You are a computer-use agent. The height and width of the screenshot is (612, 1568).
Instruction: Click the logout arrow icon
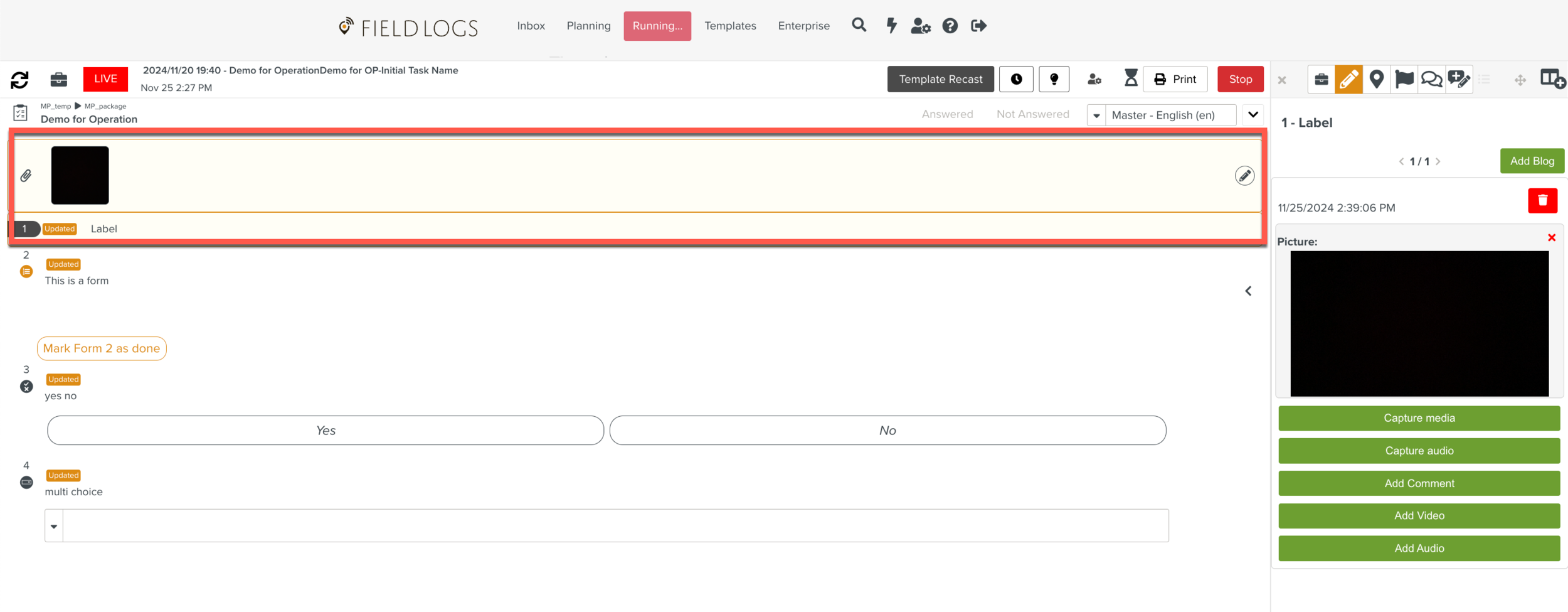[978, 26]
